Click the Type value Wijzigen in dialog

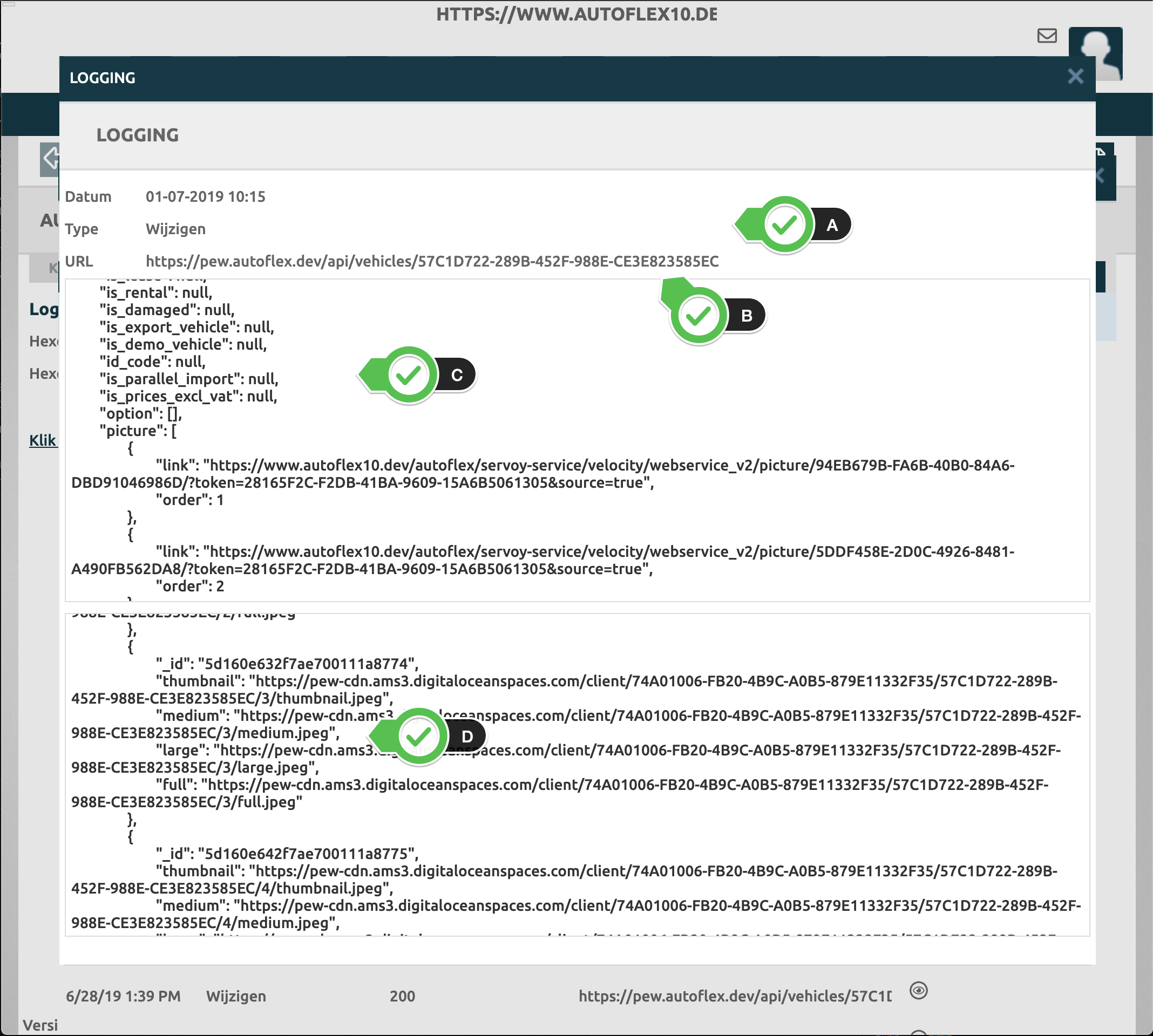point(175,229)
